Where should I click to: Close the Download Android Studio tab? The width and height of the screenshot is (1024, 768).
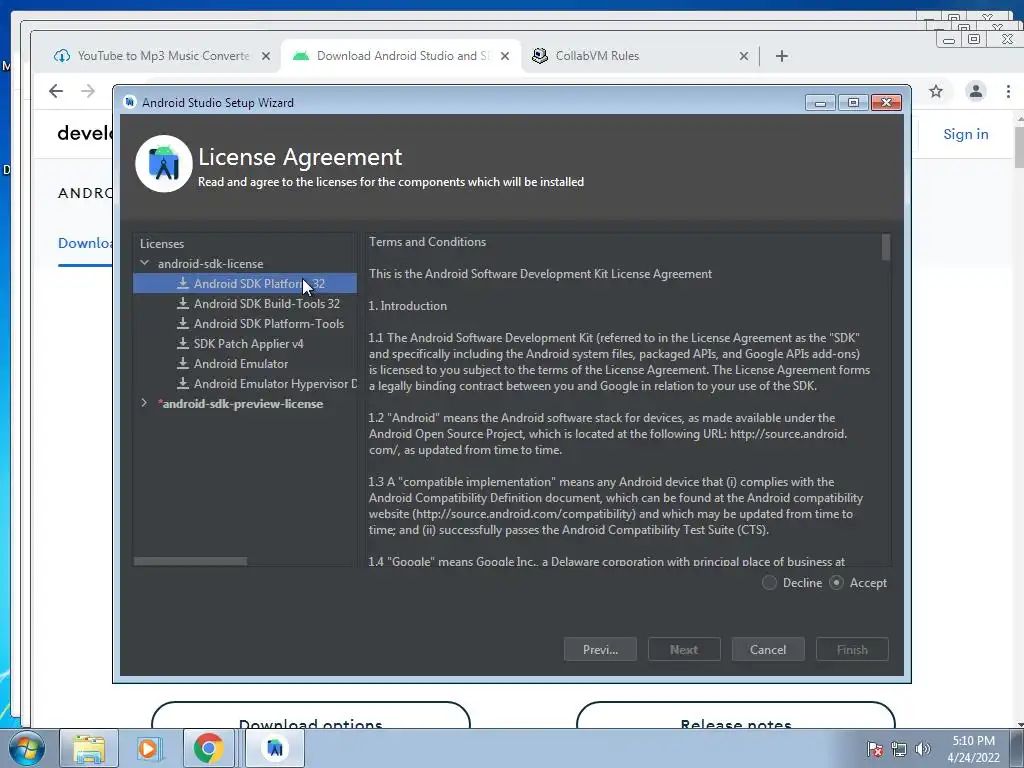pyautogui.click(x=505, y=56)
